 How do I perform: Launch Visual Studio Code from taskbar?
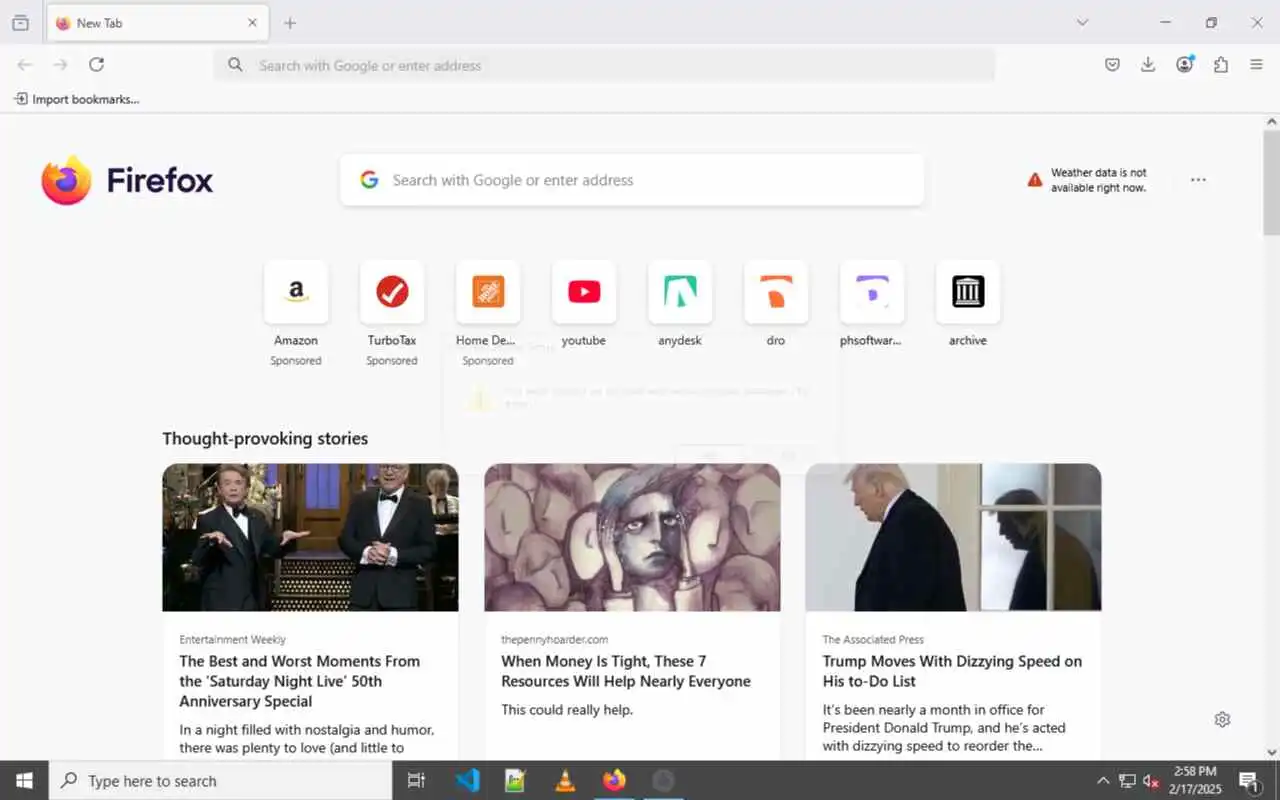tap(467, 781)
